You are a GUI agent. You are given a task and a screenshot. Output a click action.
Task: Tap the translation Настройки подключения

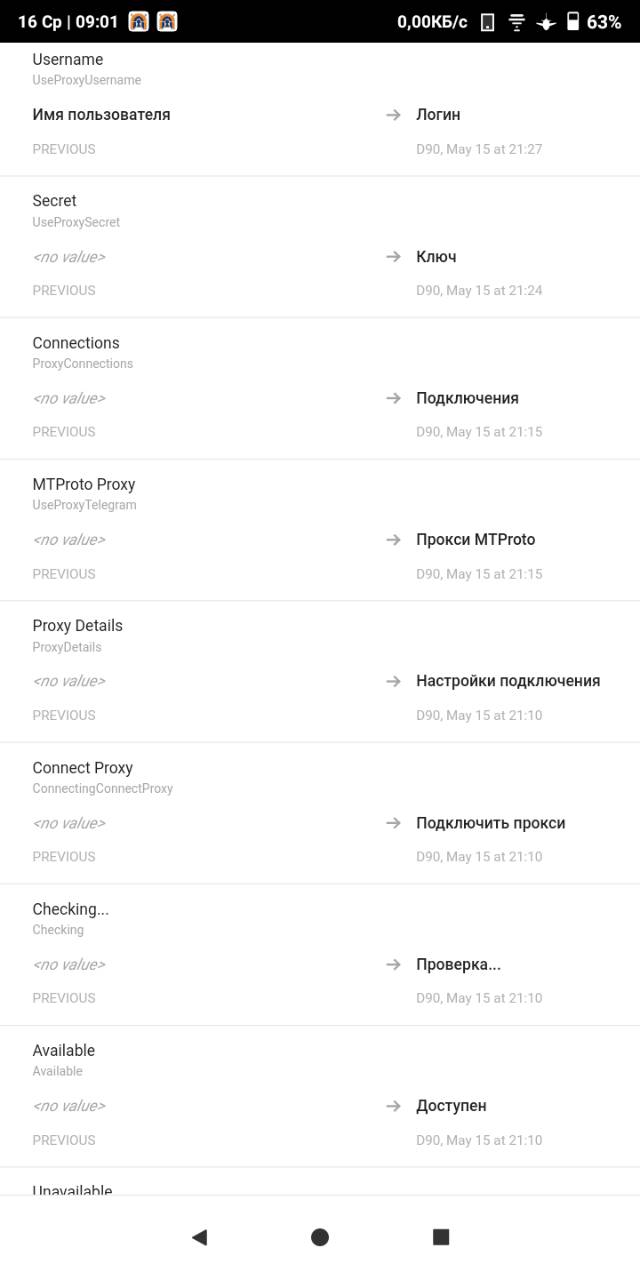508,681
